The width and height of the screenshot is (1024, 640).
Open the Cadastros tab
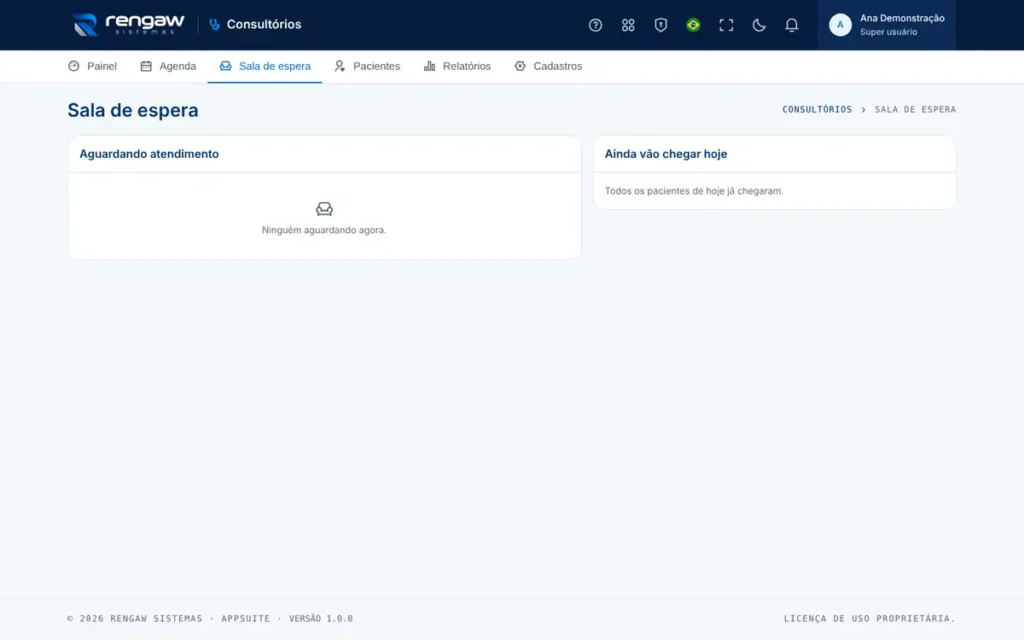point(547,66)
